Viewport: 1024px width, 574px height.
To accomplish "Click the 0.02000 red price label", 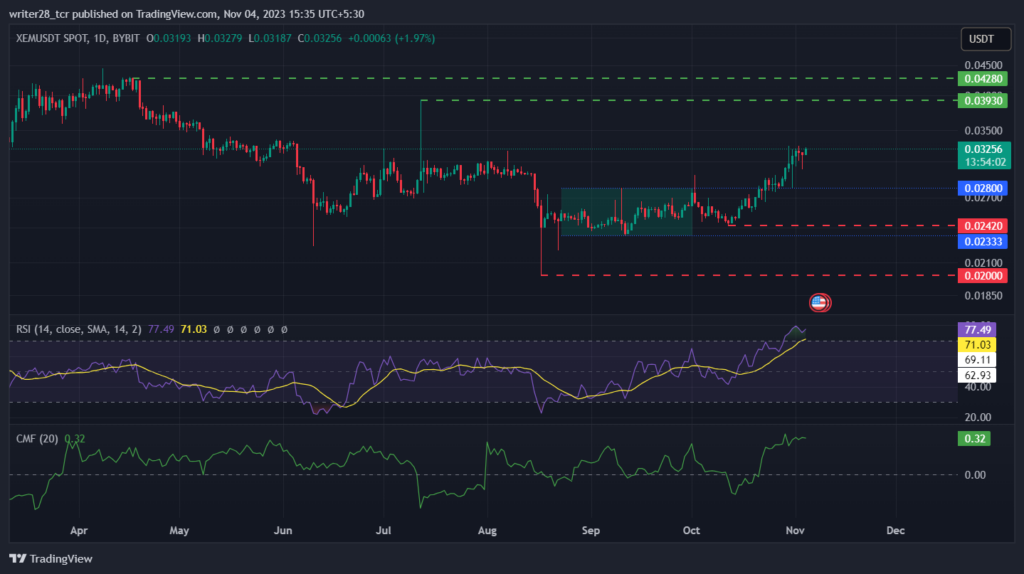I will point(983,276).
